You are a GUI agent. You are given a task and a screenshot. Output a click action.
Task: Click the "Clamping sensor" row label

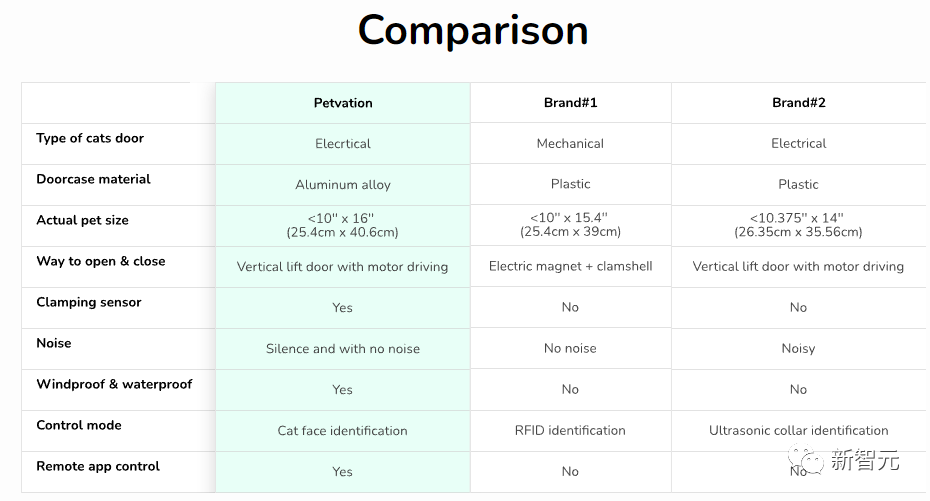tap(89, 303)
